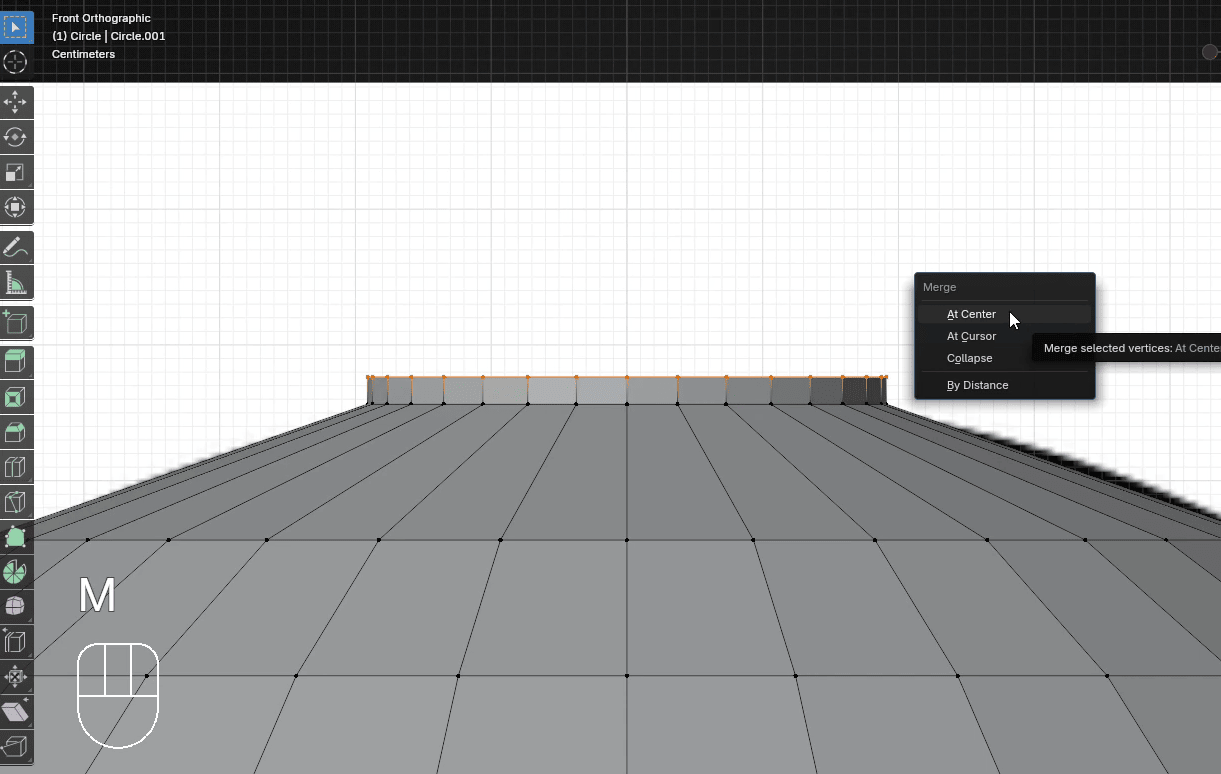Select the Measure tool
Image resolution: width=1221 pixels, height=774 pixels.
[16, 283]
